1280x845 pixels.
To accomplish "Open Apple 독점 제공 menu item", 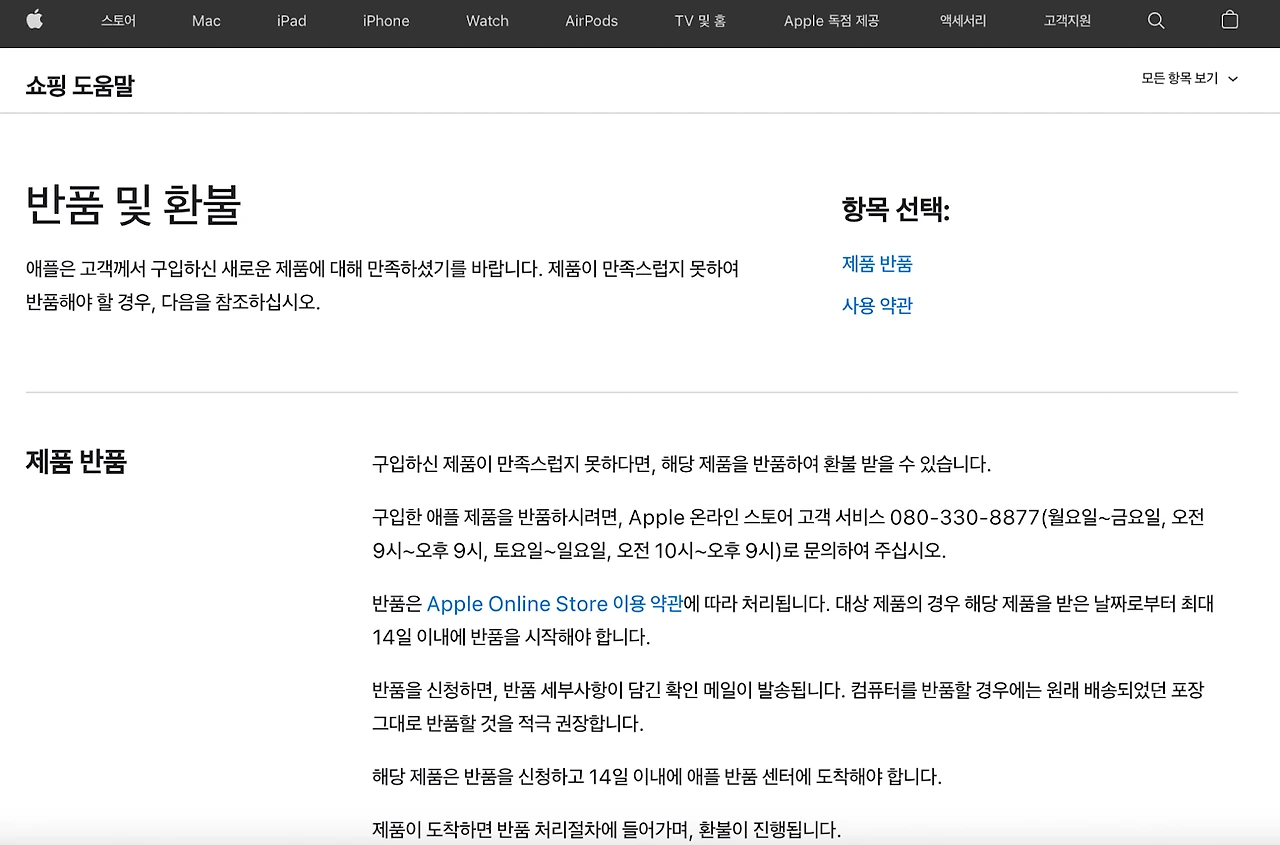I will (832, 21).
